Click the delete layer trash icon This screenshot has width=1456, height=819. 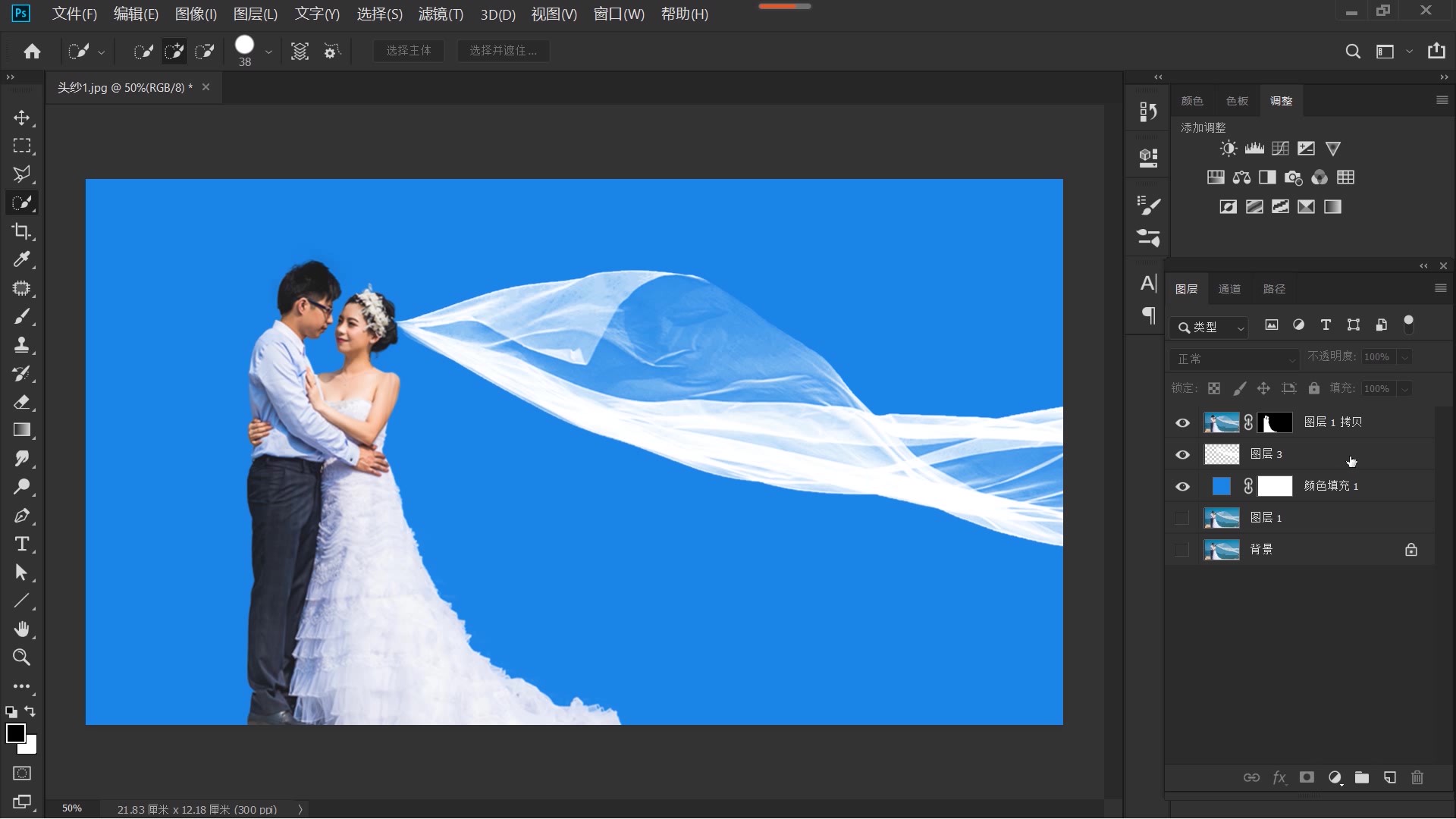click(1417, 777)
